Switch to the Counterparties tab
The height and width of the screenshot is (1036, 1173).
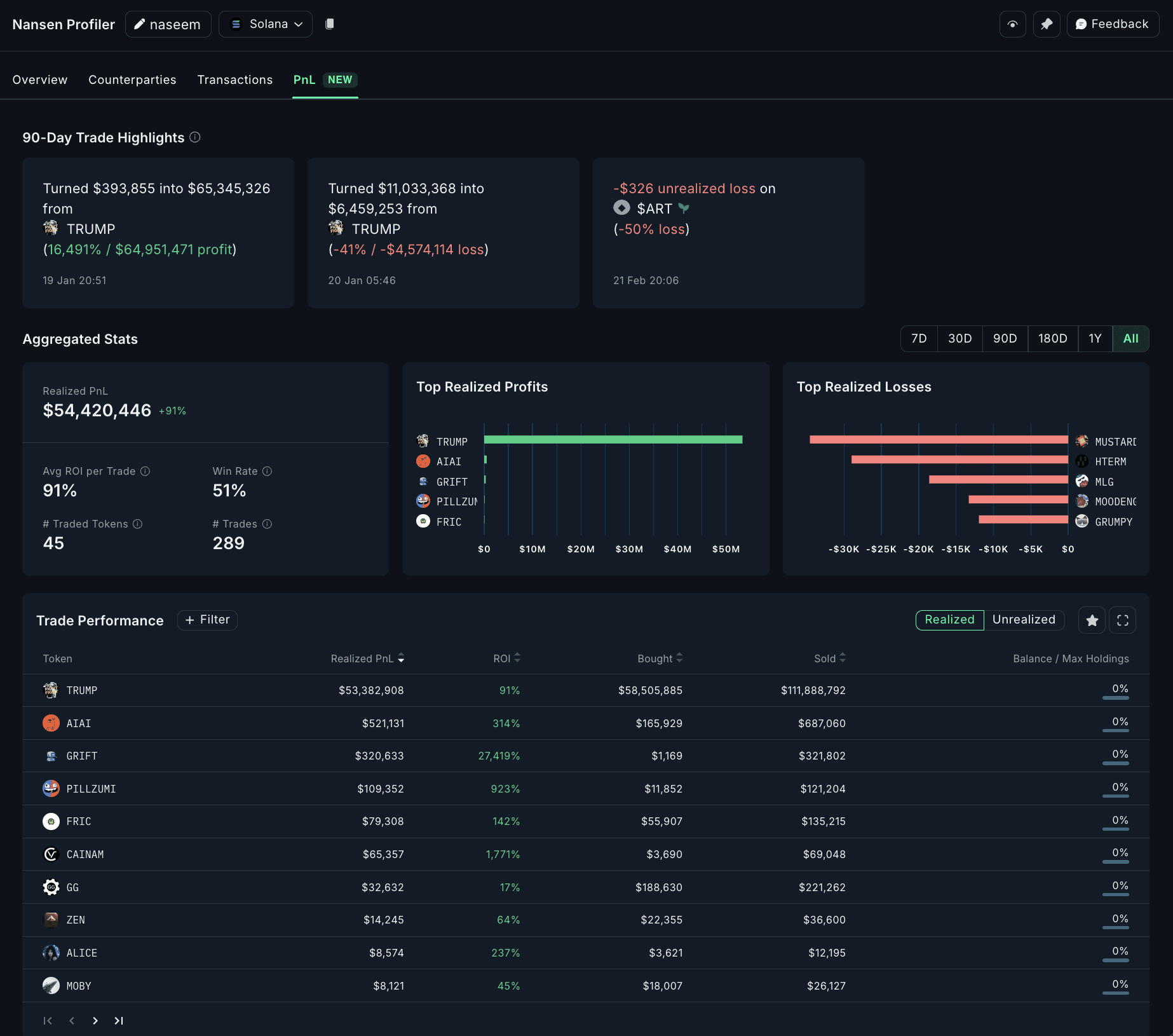132,79
